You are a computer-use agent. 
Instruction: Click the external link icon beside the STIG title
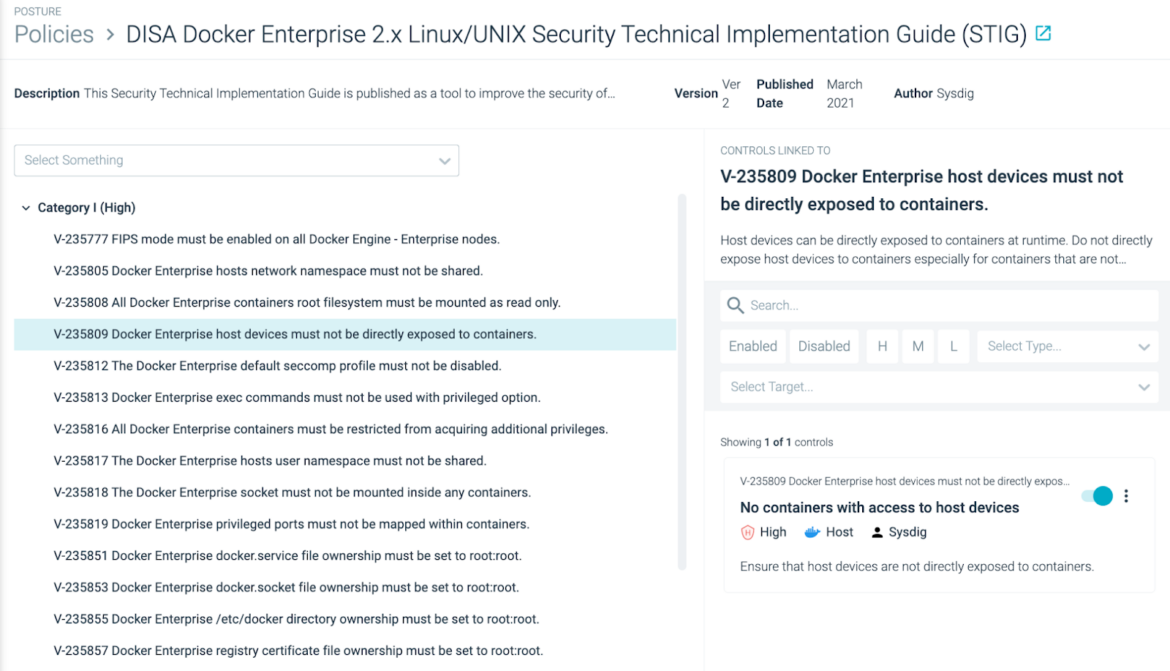pyautogui.click(x=1043, y=33)
